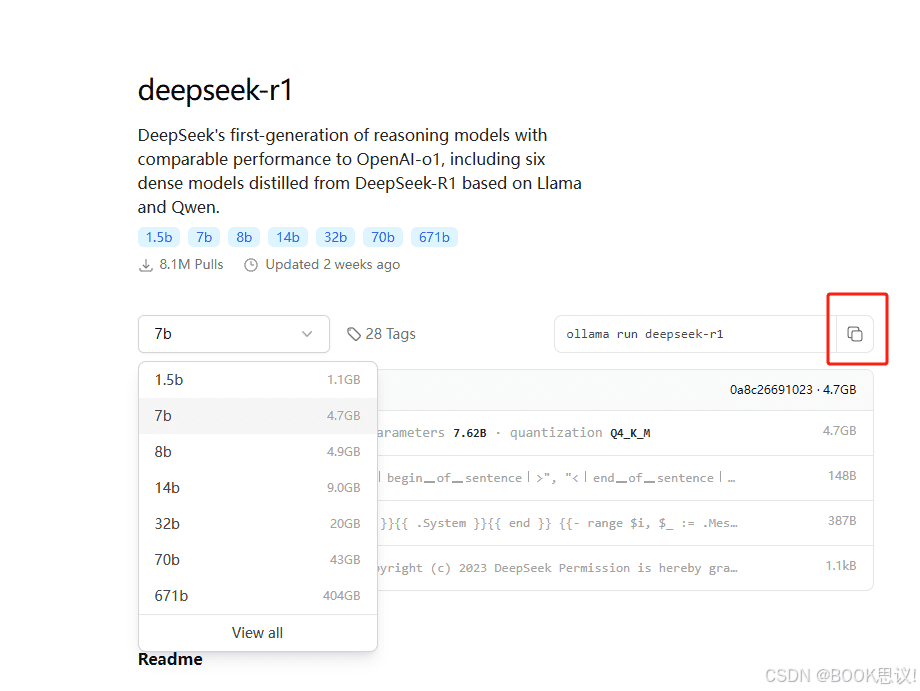920x691 pixels.
Task: Click the deepseek-r1 page title
Action: (215, 90)
